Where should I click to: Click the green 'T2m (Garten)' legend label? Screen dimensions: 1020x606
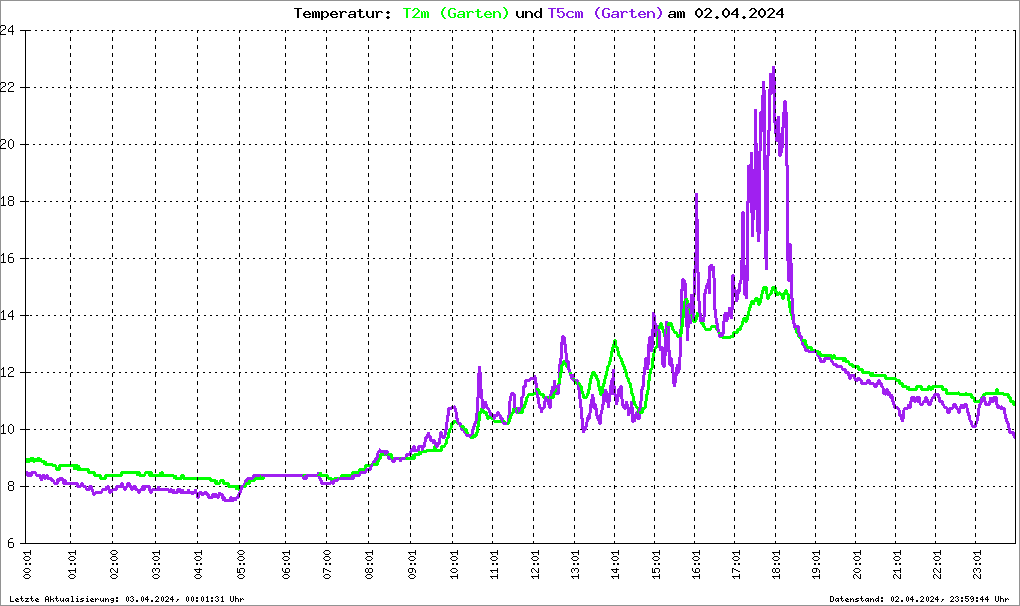[x=456, y=13]
